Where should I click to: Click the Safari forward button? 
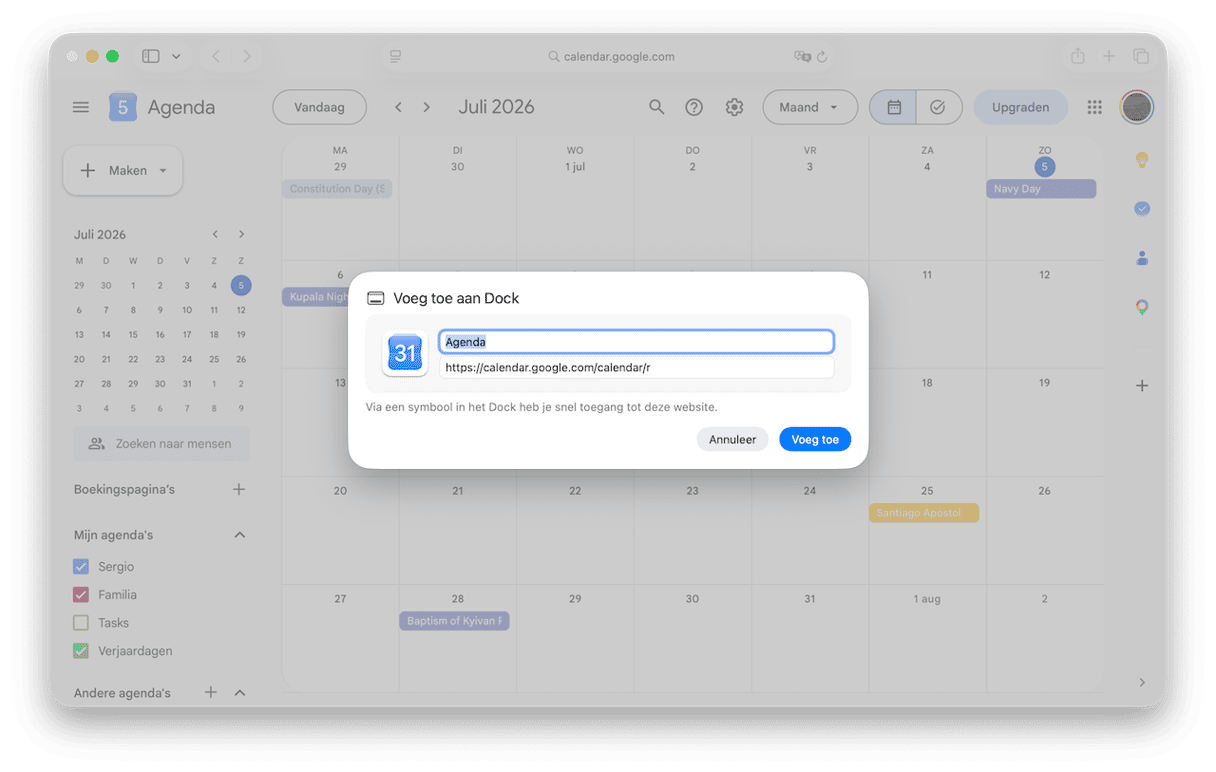tap(247, 57)
